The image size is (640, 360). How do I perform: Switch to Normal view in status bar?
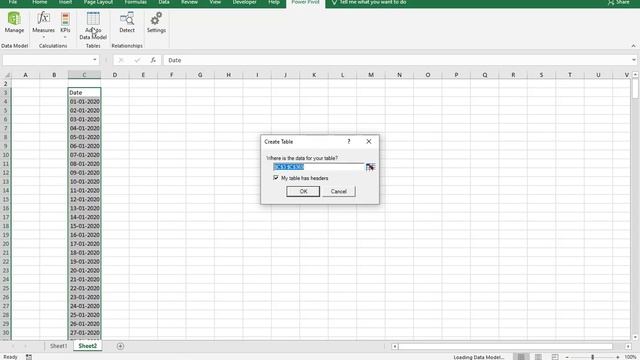point(521,357)
